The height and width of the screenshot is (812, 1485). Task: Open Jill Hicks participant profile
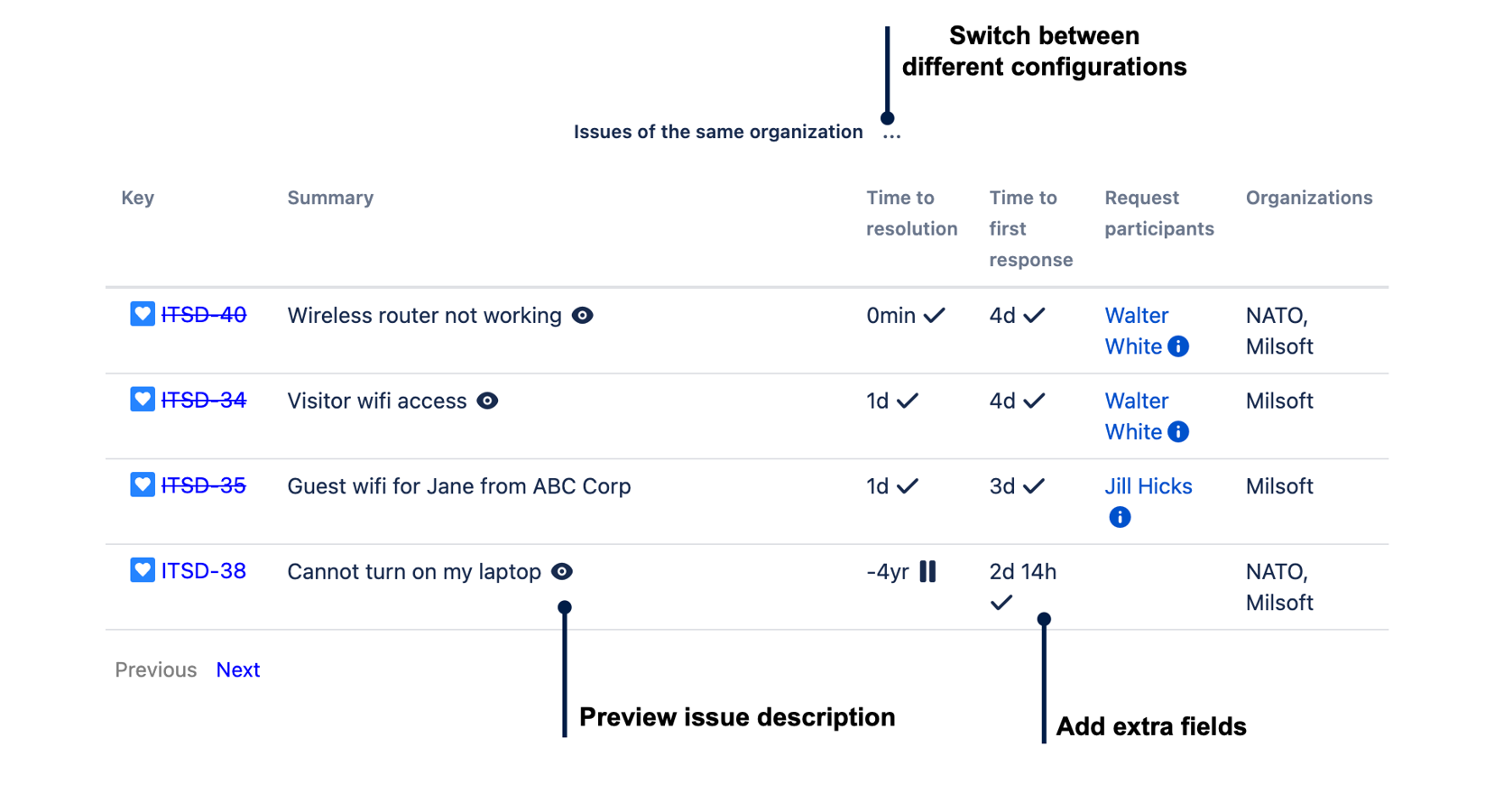(1148, 486)
